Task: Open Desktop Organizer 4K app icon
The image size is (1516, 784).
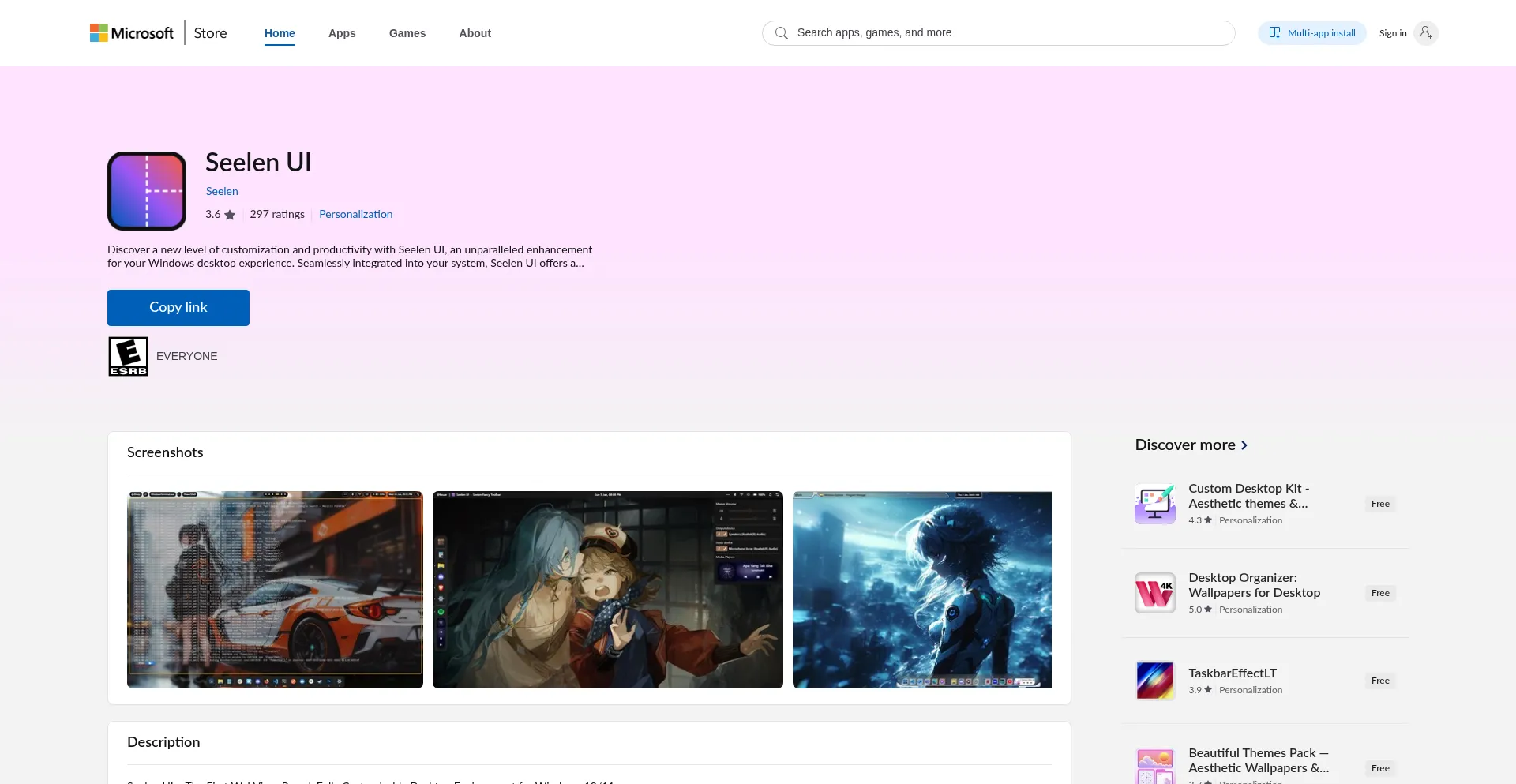Action: (x=1155, y=593)
